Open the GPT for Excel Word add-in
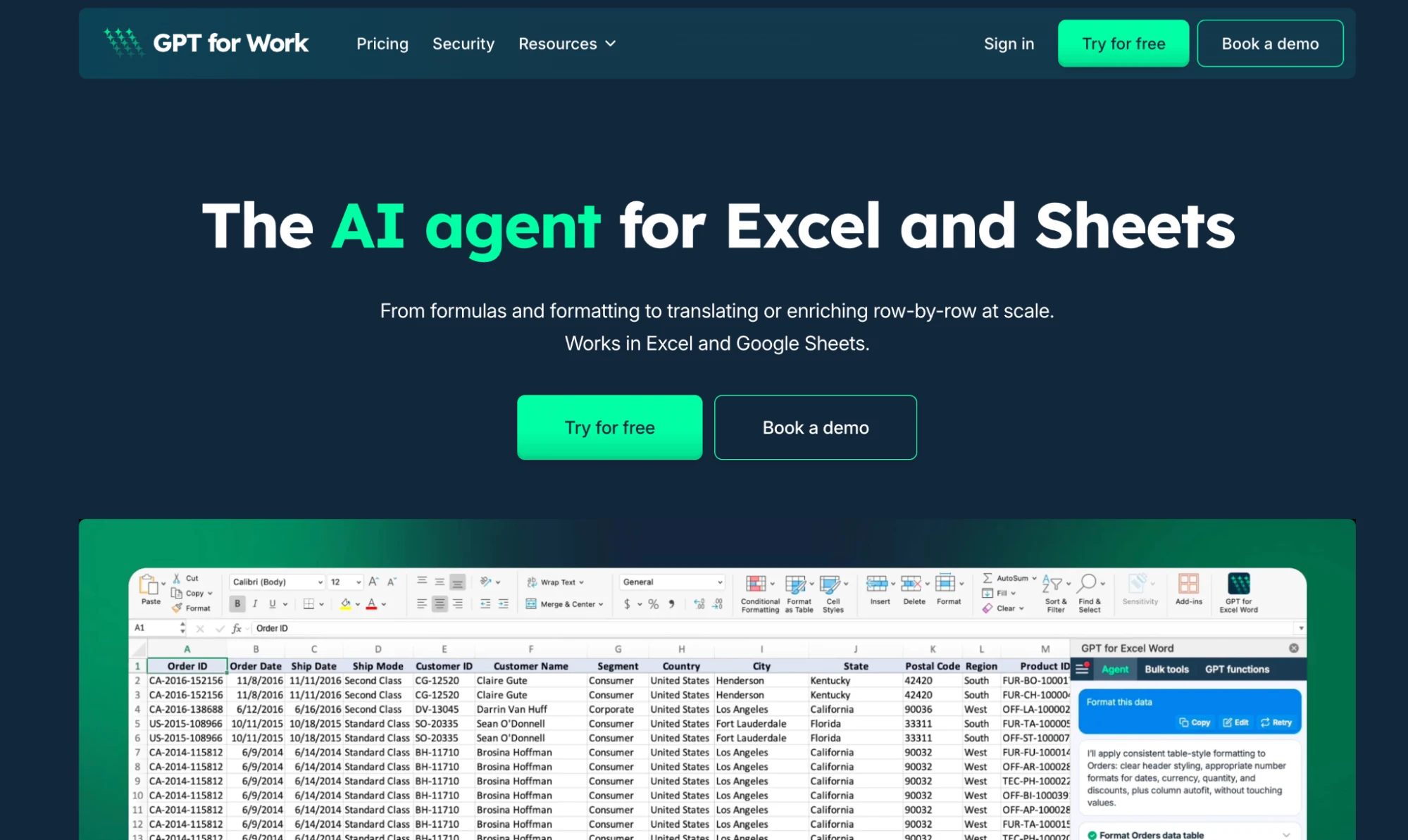This screenshot has height=840, width=1408. pyautogui.click(x=1238, y=591)
